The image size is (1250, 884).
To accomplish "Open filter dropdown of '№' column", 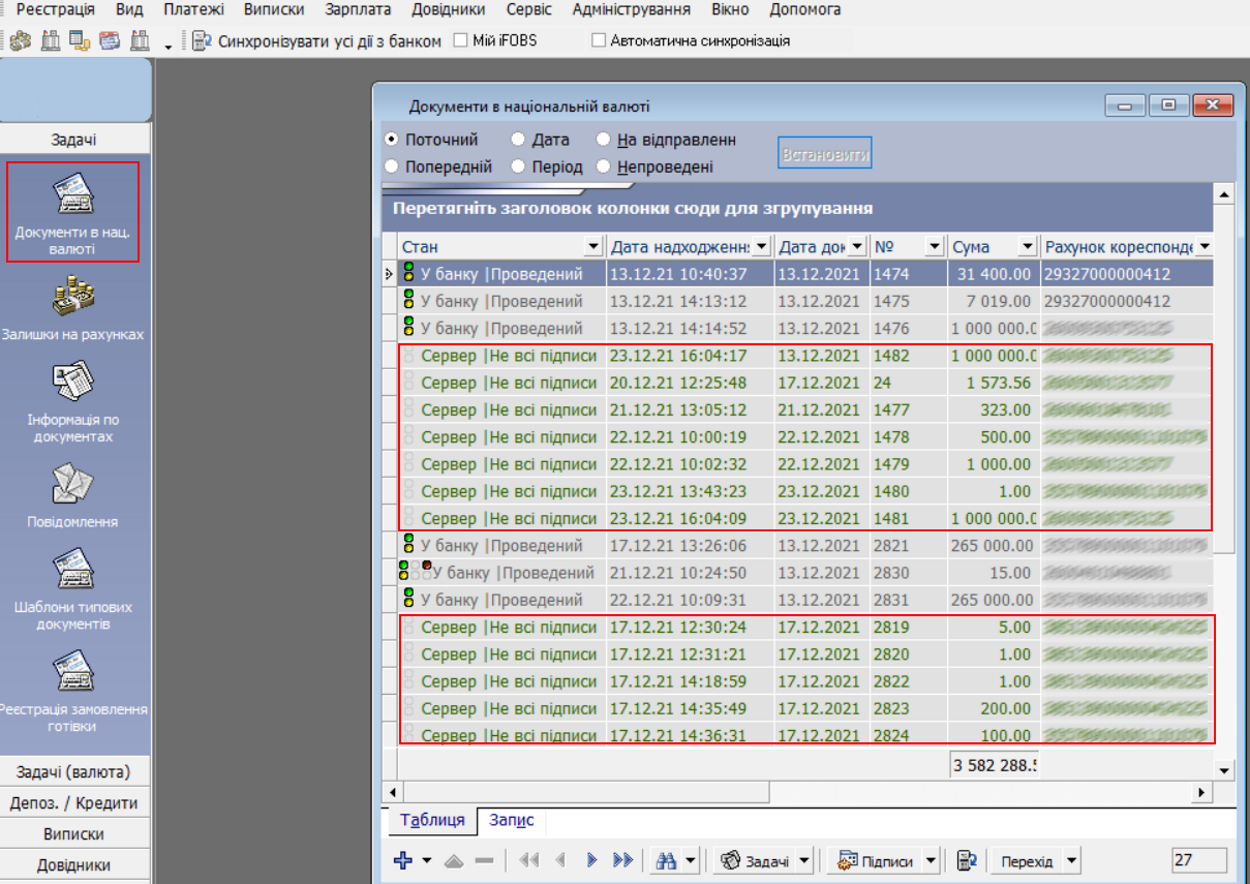I will (935, 247).
